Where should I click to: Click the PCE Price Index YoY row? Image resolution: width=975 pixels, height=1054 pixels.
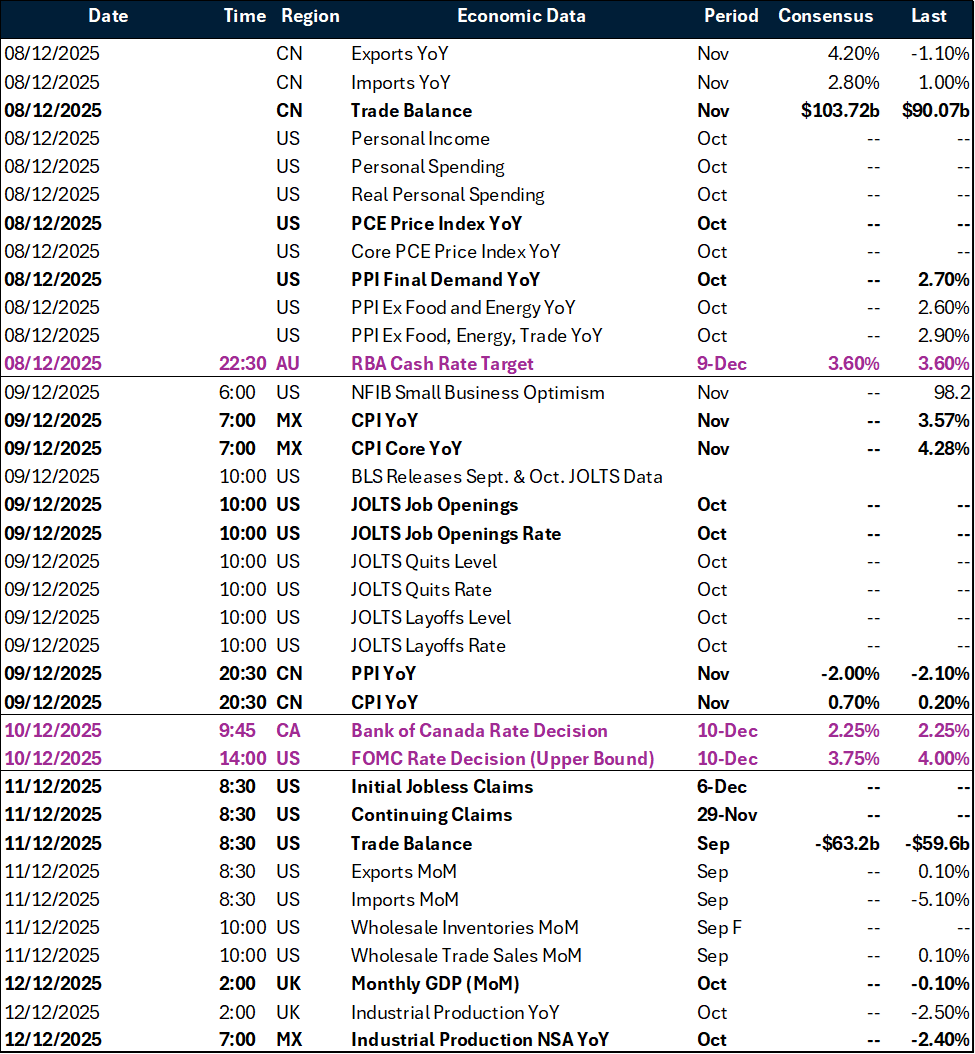click(434, 223)
